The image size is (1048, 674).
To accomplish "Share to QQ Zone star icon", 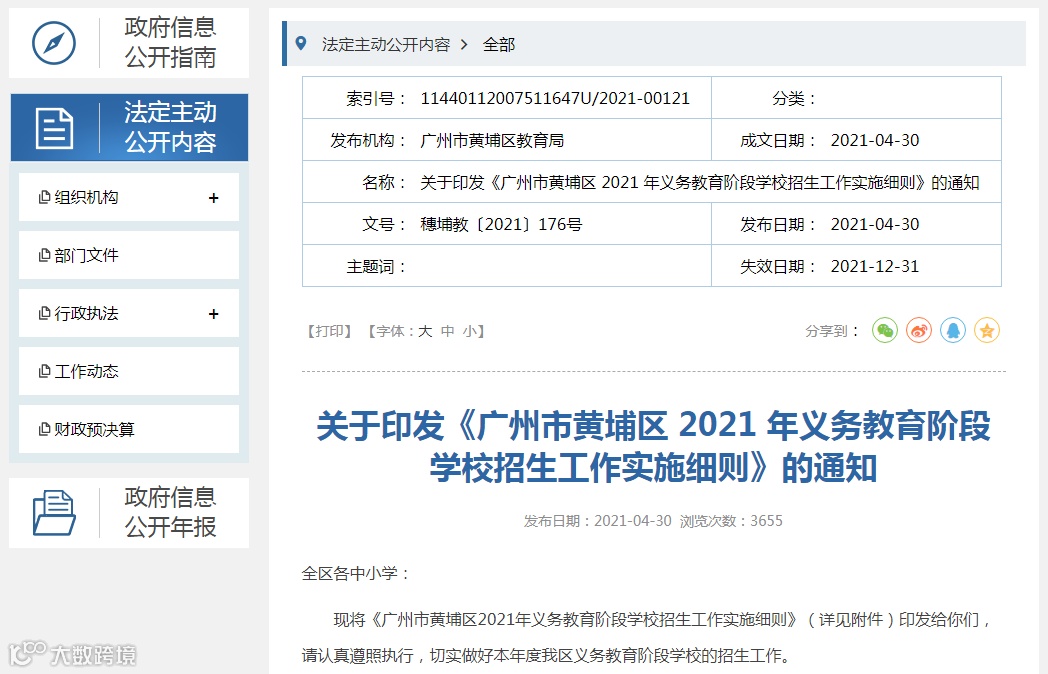I will pos(987,330).
